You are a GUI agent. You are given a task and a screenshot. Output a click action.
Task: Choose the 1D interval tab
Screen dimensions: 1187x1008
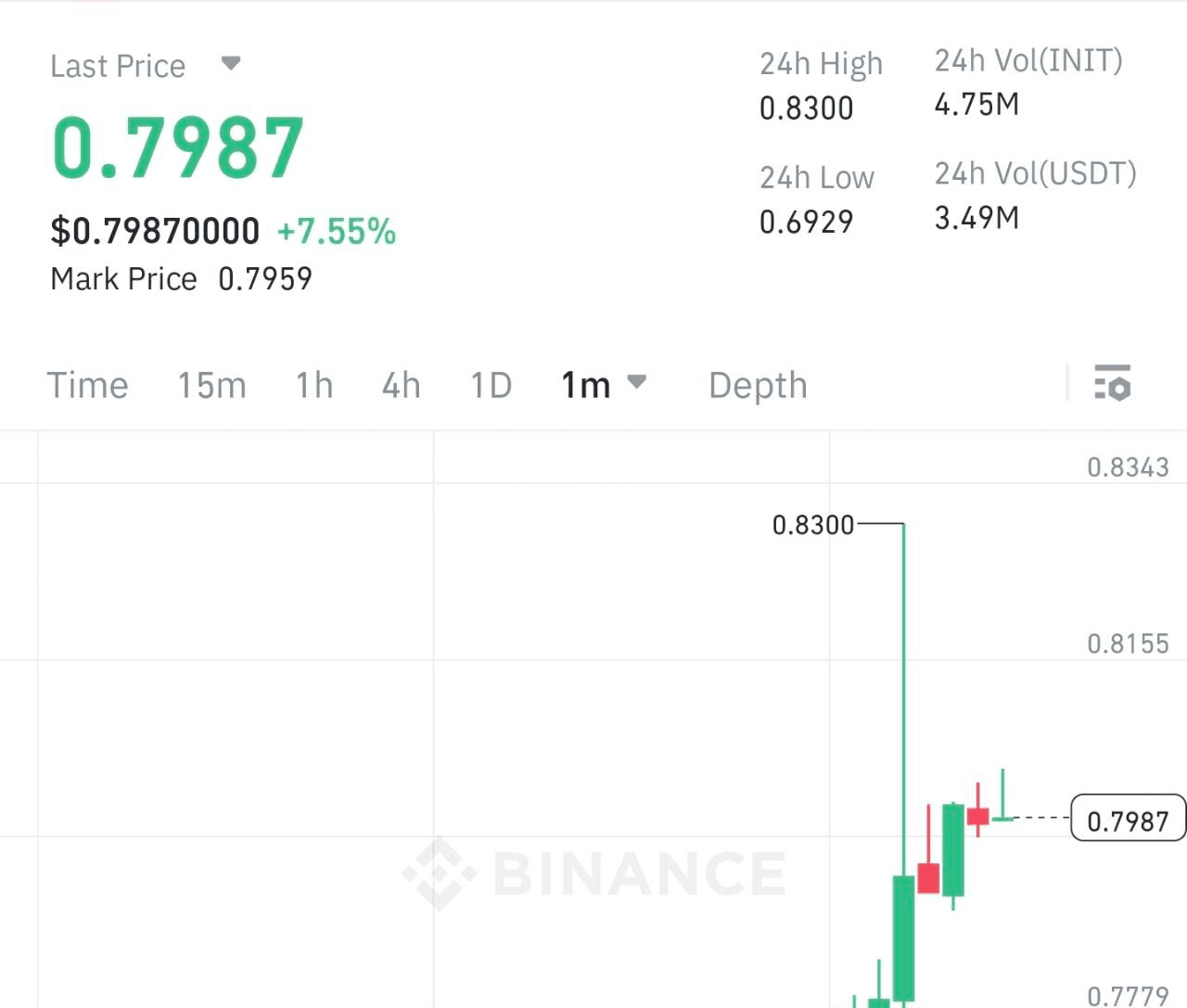click(x=491, y=385)
